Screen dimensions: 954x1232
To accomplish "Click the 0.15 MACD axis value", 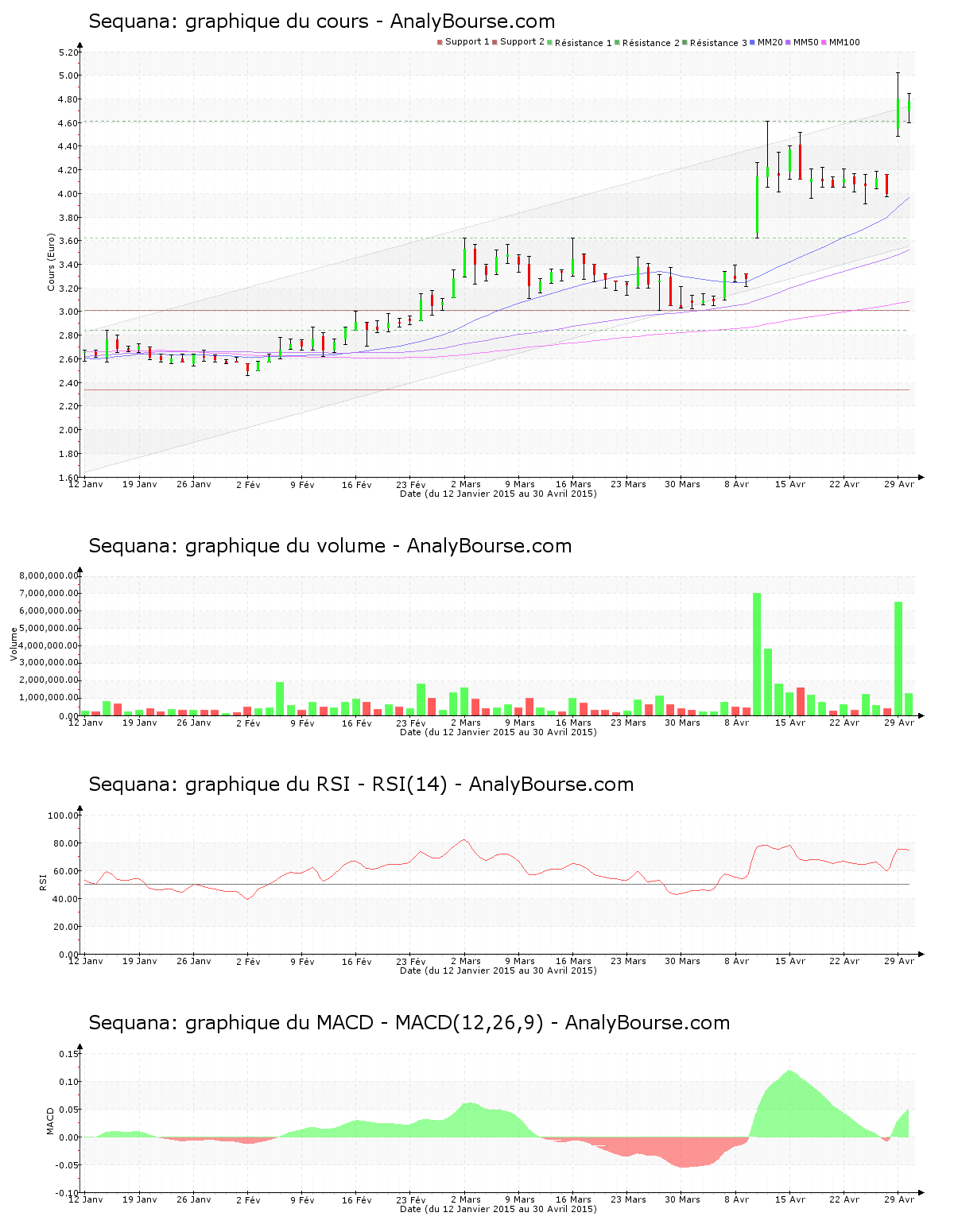I will tap(68, 1054).
